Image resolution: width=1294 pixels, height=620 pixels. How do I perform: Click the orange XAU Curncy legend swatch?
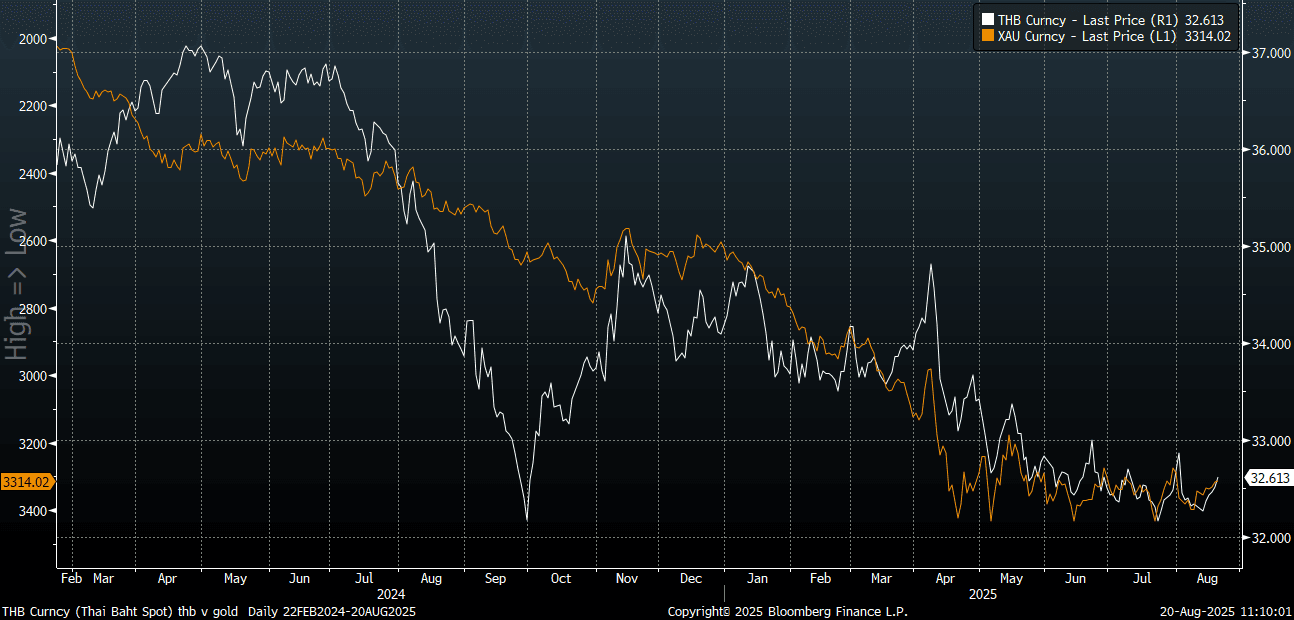coord(988,36)
